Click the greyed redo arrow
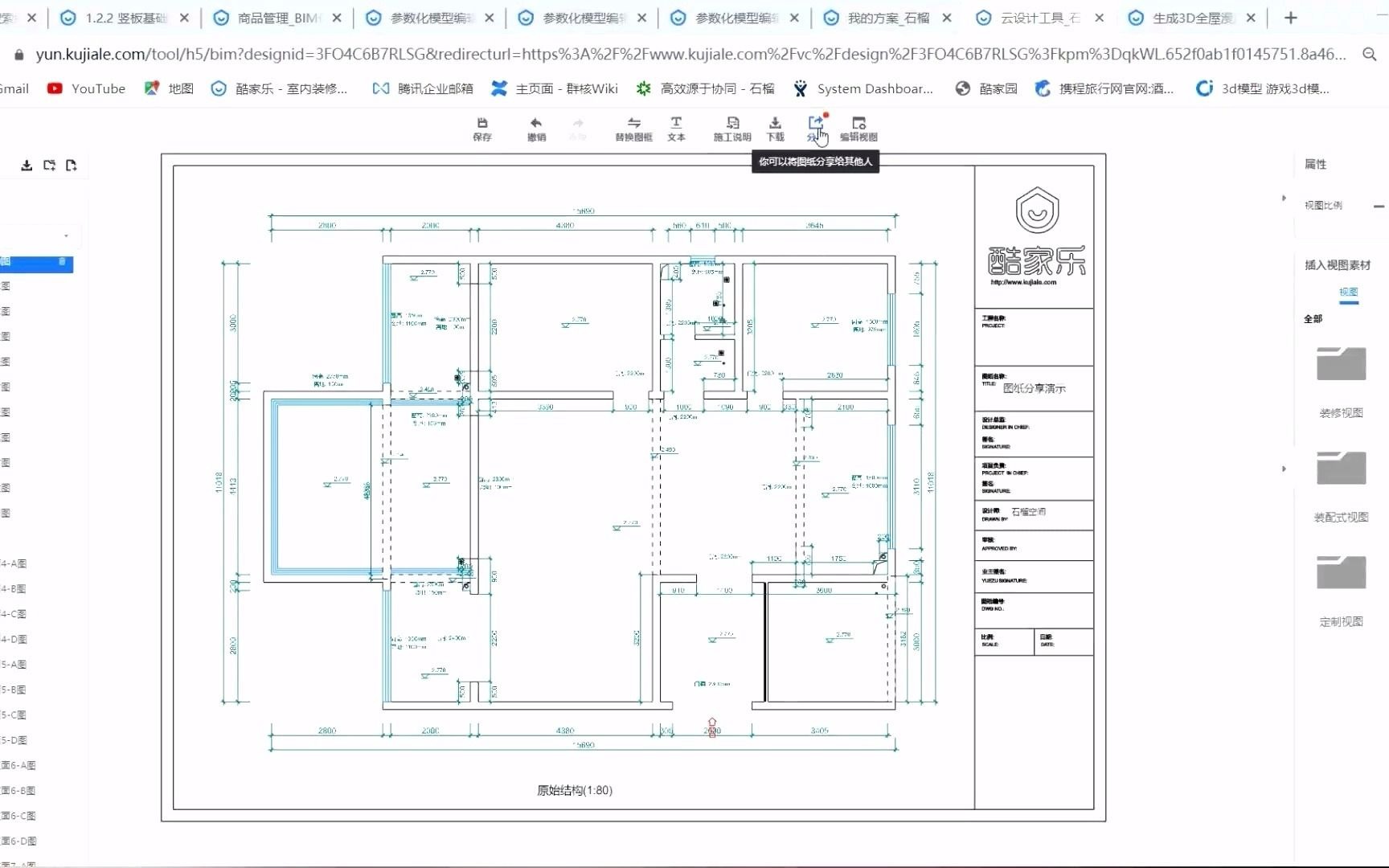Viewport: 1389px width, 868px height. (578, 129)
